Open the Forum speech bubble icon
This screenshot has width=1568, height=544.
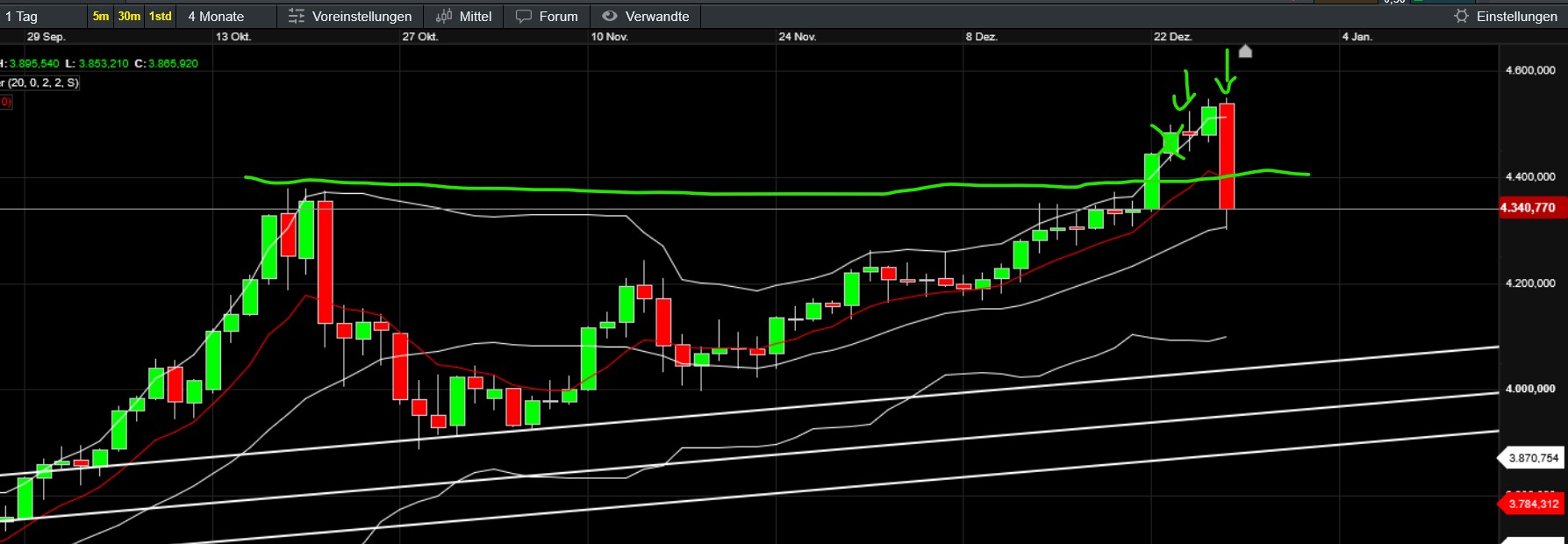point(524,17)
